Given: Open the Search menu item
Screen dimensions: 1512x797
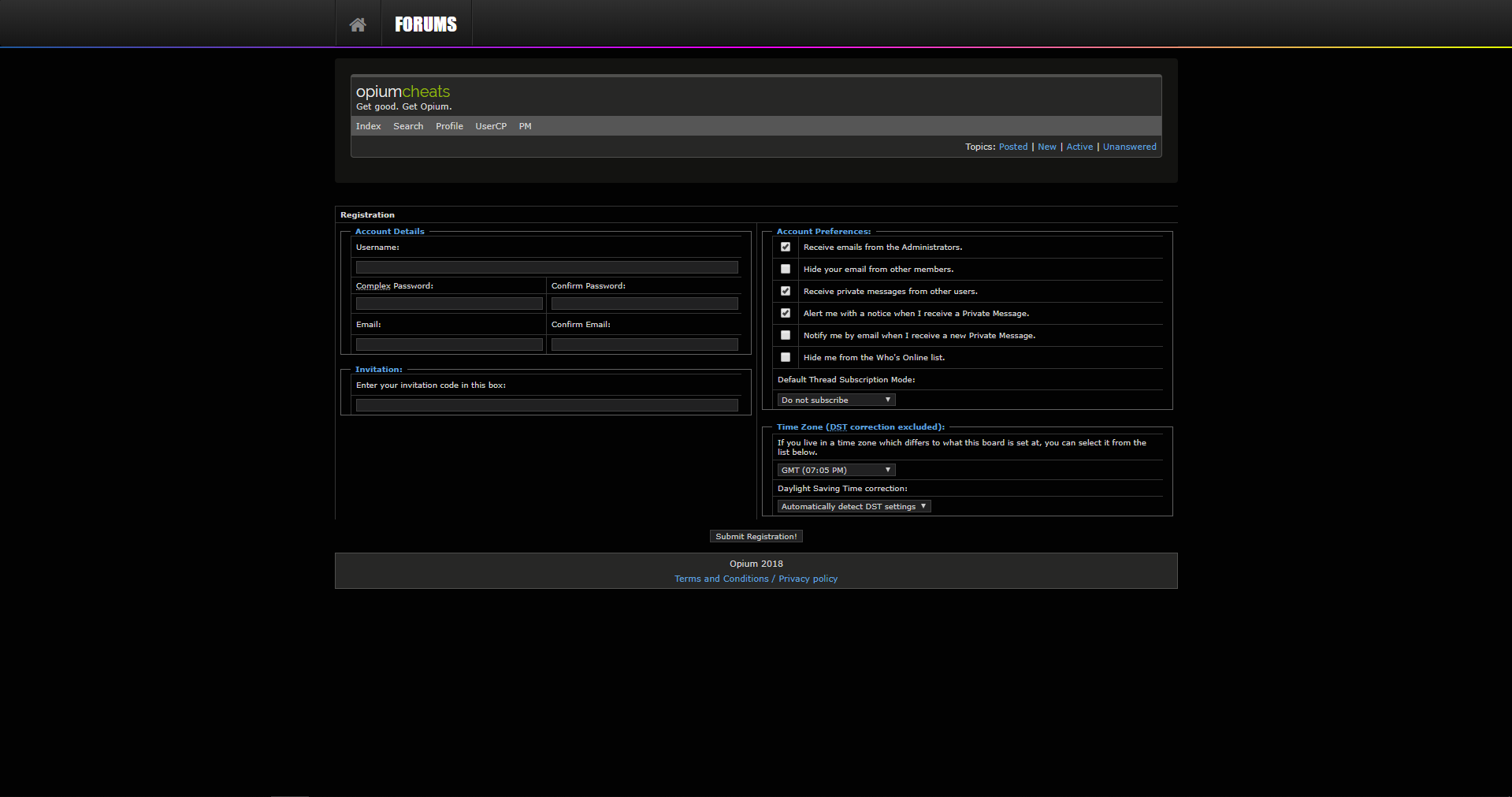Looking at the screenshot, I should coord(408,126).
